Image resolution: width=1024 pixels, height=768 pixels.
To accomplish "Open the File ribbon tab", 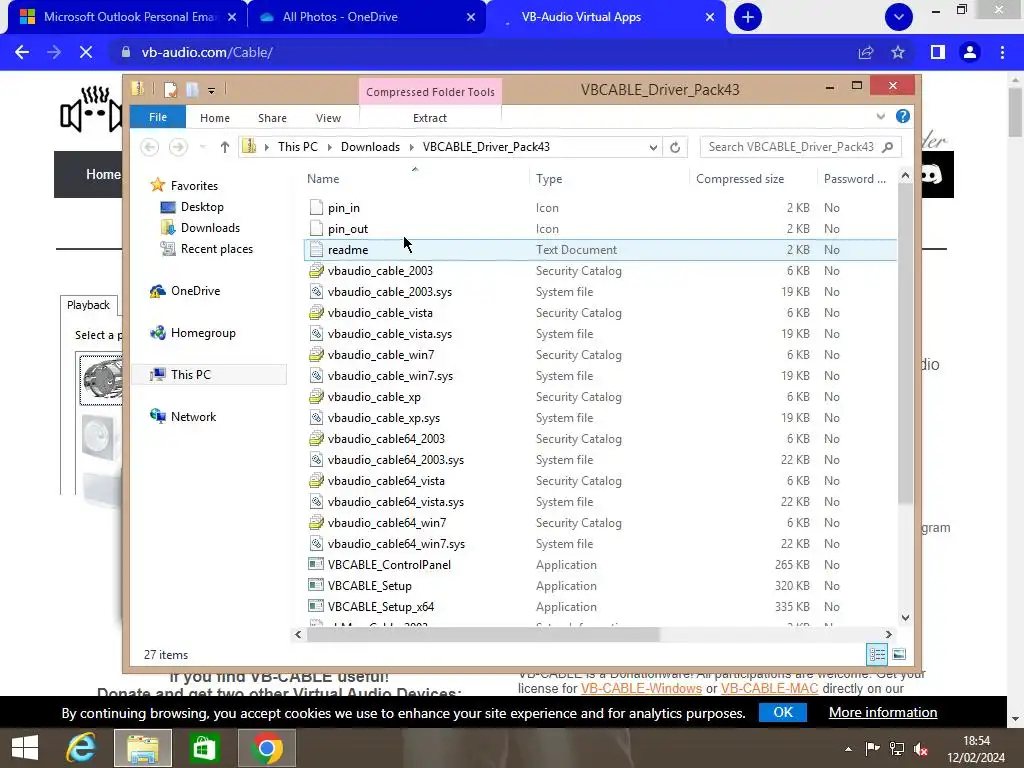I will 158,117.
